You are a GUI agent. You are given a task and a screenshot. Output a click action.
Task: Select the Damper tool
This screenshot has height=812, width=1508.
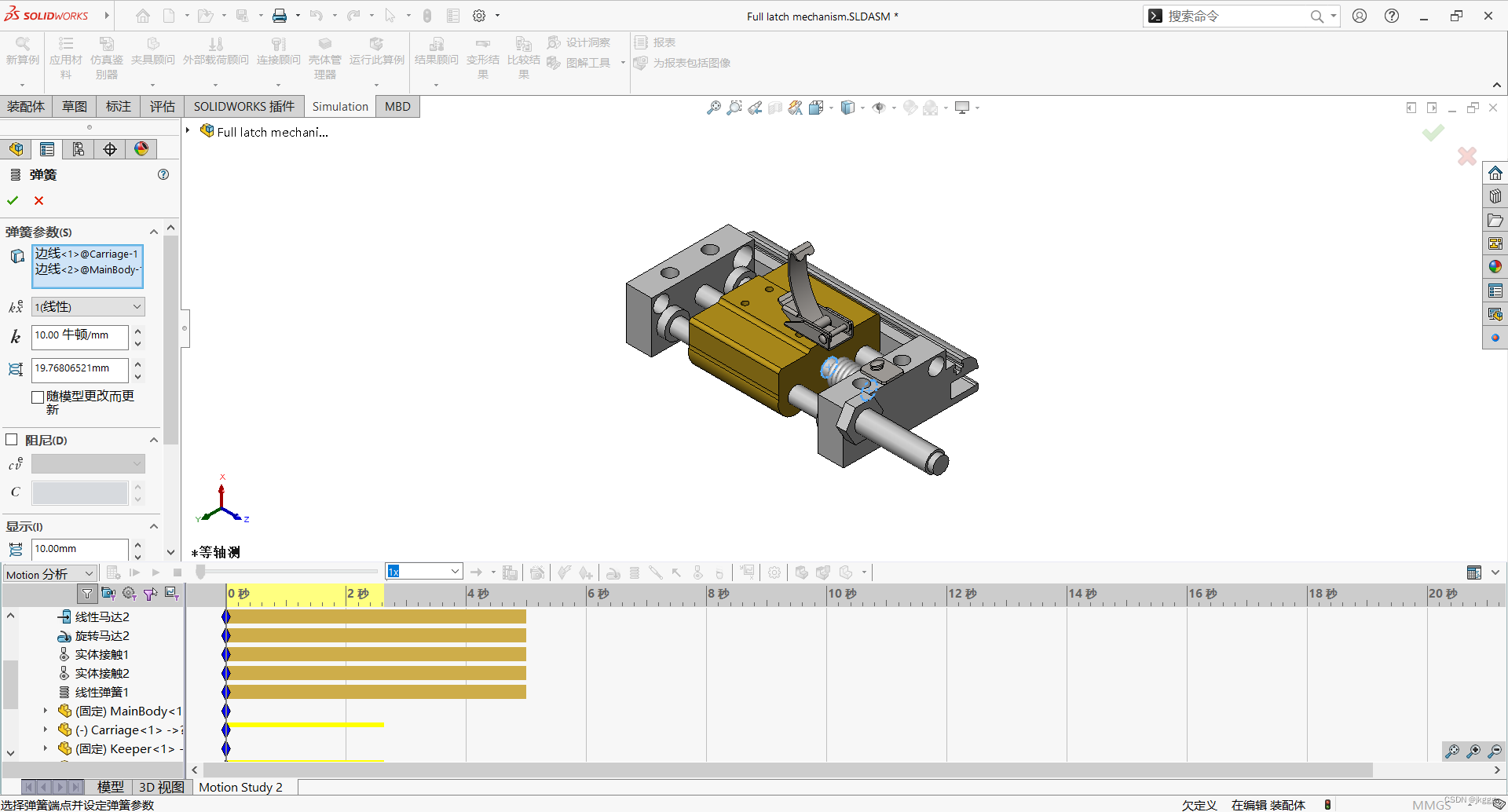[657, 572]
